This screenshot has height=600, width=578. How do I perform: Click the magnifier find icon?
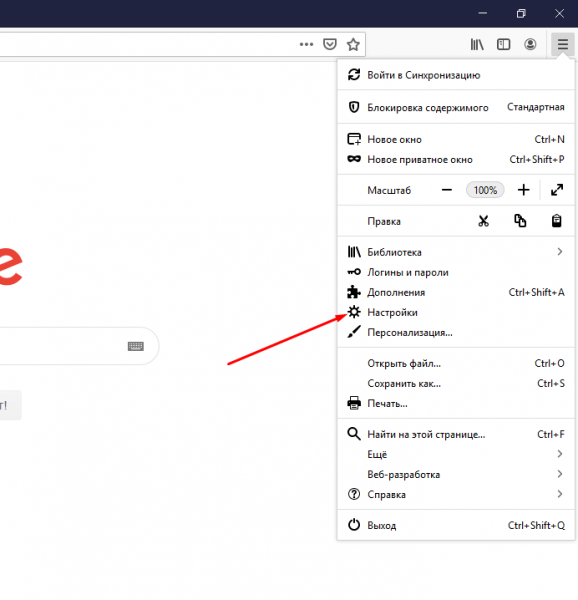(x=354, y=434)
